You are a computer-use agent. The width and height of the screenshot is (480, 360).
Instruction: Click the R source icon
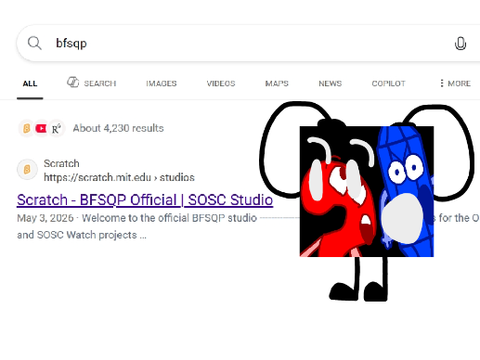pos(56,128)
